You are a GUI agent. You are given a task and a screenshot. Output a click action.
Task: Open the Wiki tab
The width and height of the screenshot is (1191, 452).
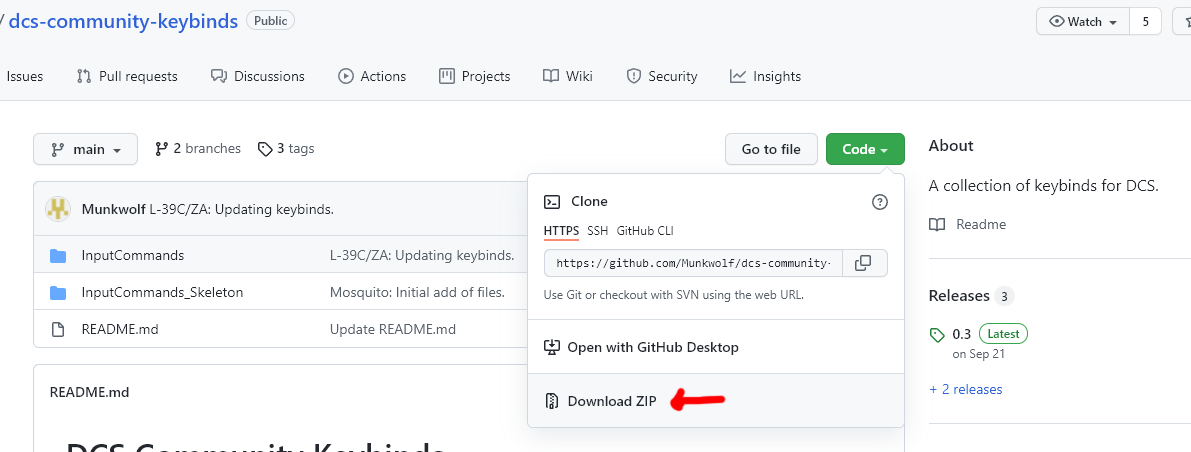(568, 76)
